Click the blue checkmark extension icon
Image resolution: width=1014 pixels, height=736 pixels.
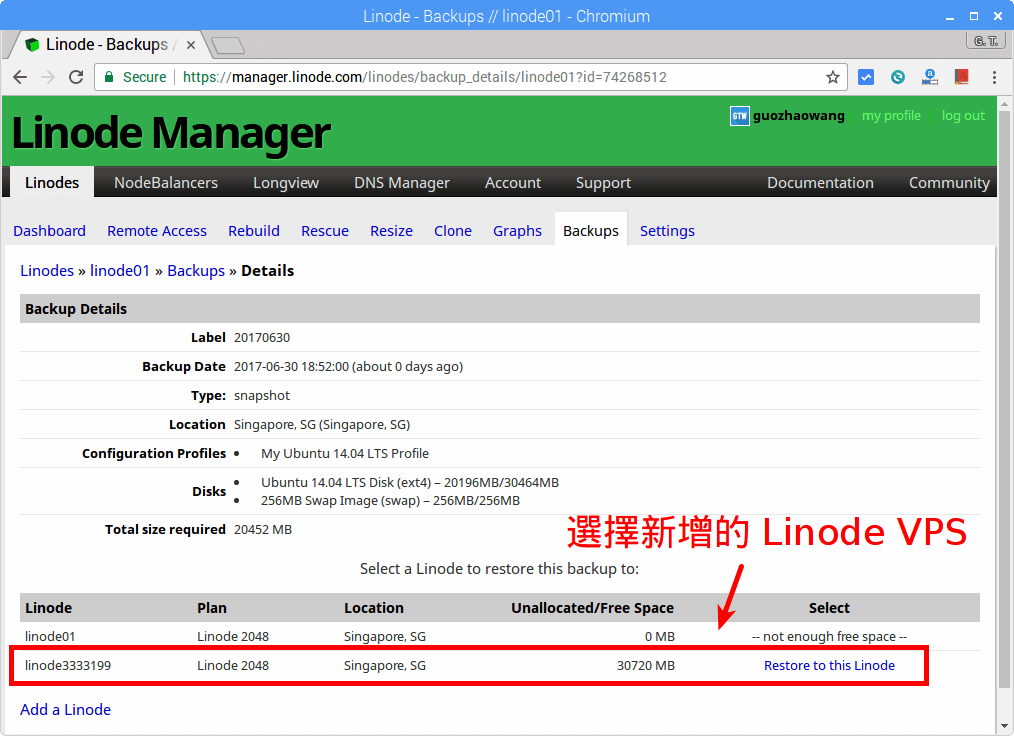pos(866,77)
